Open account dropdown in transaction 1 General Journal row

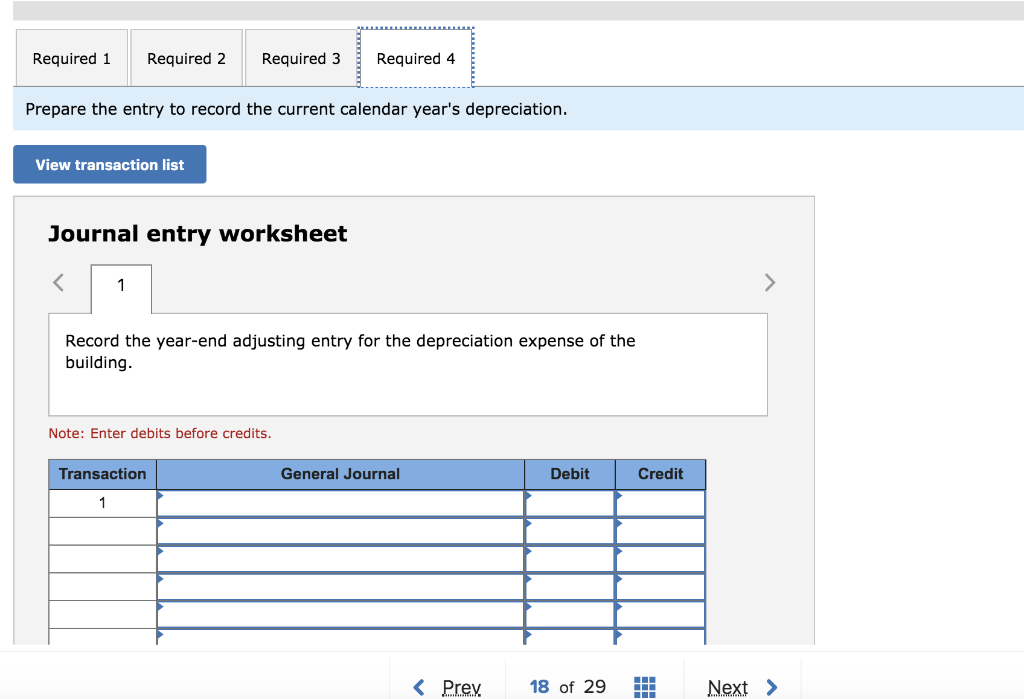340,503
